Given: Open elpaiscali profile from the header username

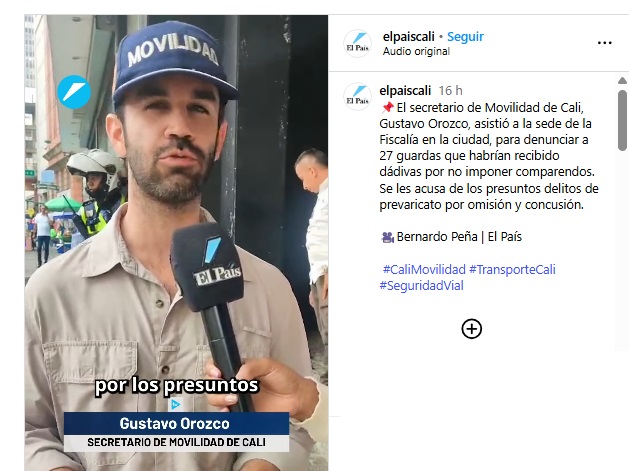Looking at the screenshot, I should click(408, 37).
